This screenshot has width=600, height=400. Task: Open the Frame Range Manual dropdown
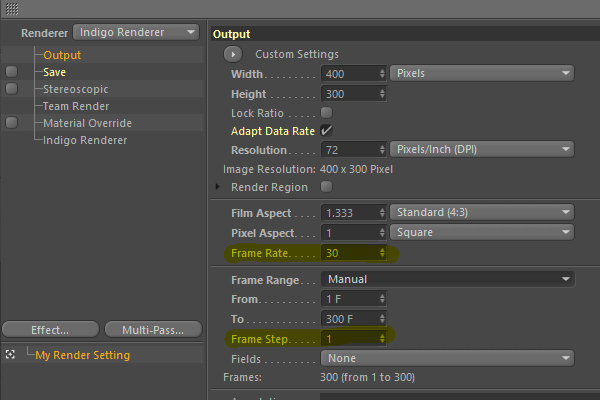click(447, 279)
